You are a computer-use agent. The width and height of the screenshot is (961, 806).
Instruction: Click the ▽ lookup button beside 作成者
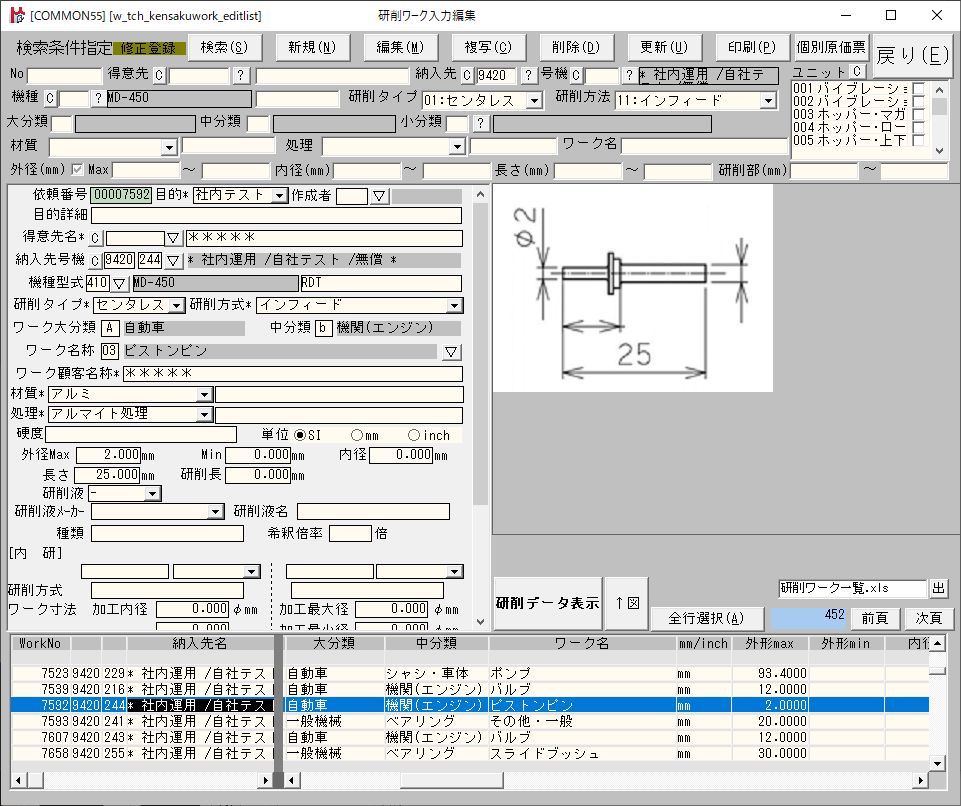(379, 196)
